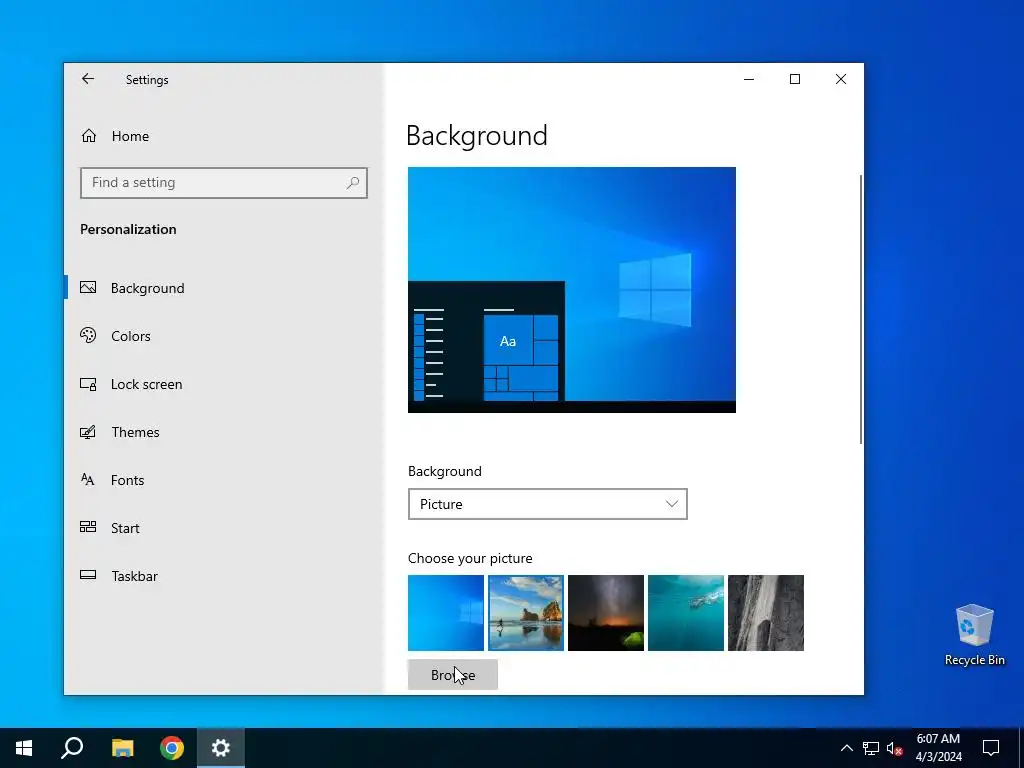The image size is (1024, 768).
Task: Maximize the Settings window
Action: (x=795, y=79)
